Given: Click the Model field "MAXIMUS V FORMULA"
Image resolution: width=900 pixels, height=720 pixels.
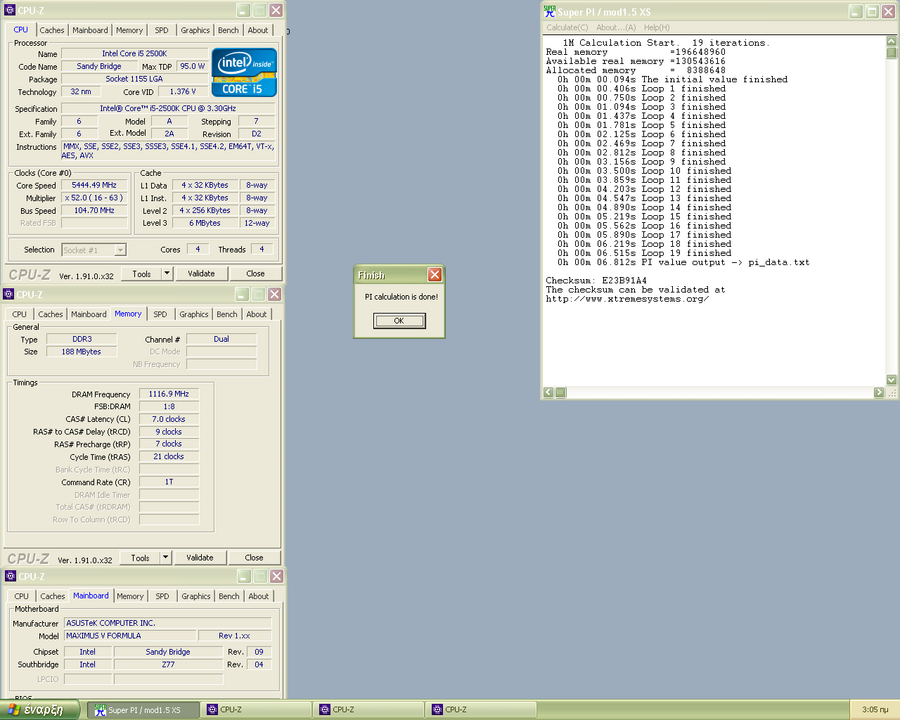Looking at the screenshot, I should (x=130, y=636).
